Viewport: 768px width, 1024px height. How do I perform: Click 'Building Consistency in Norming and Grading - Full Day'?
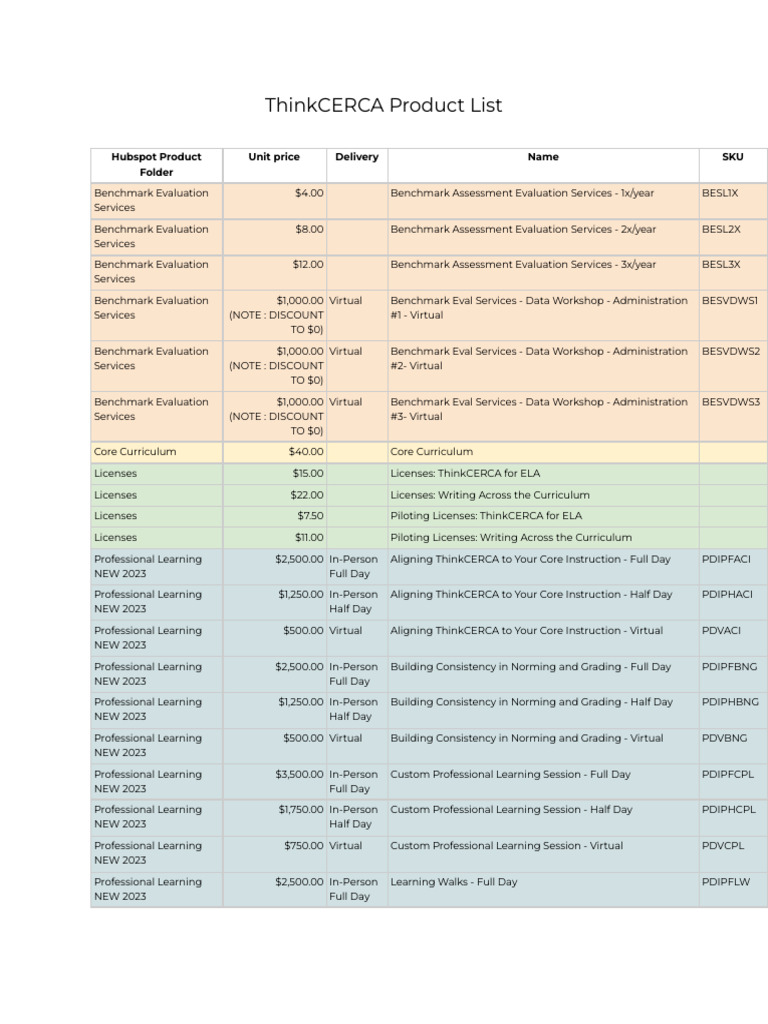(530, 667)
